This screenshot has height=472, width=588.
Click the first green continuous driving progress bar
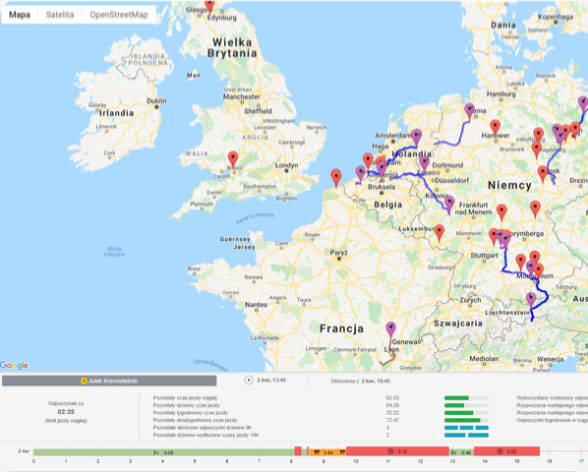click(466, 398)
